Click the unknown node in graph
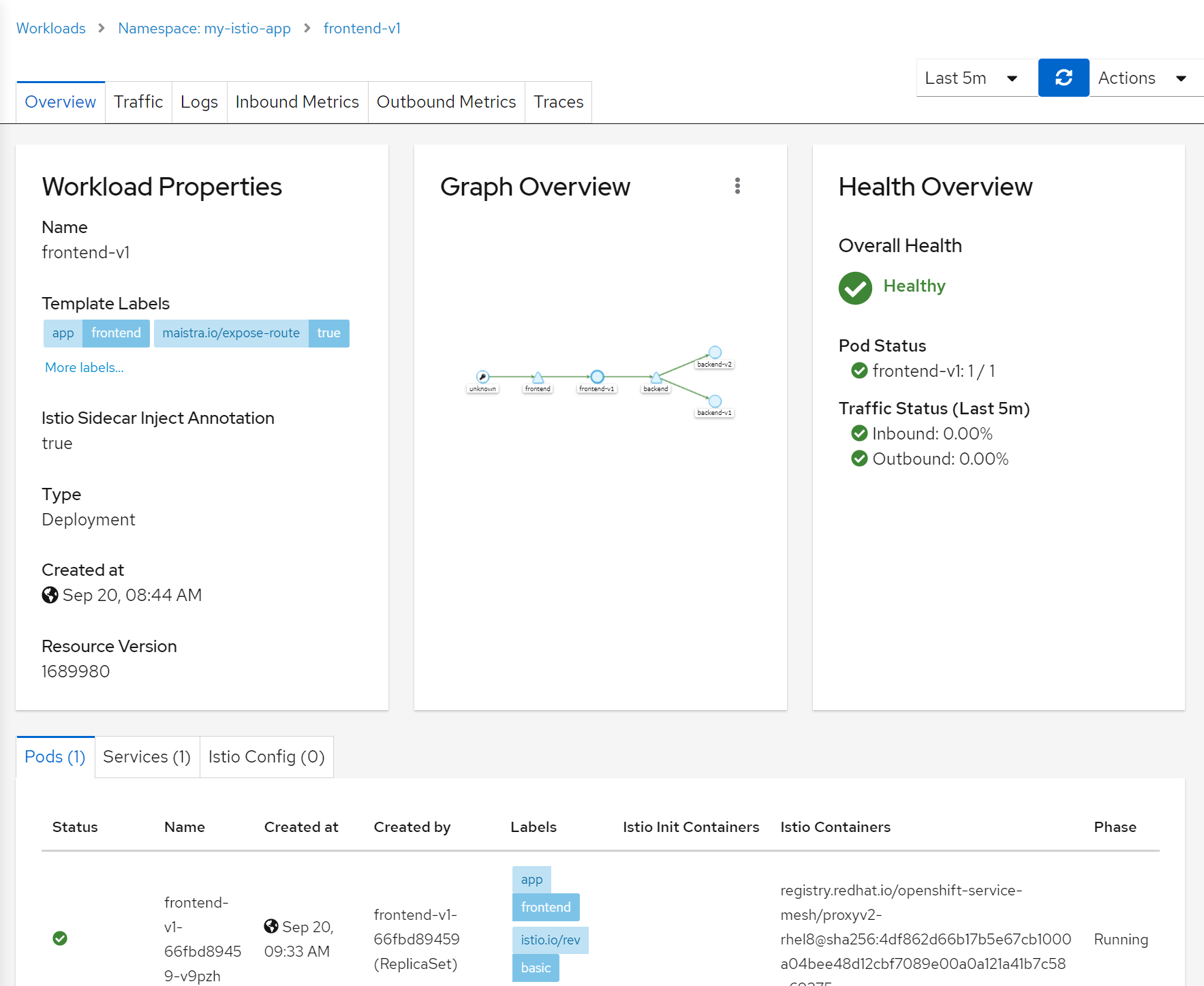This screenshot has height=986, width=1204. click(482, 376)
